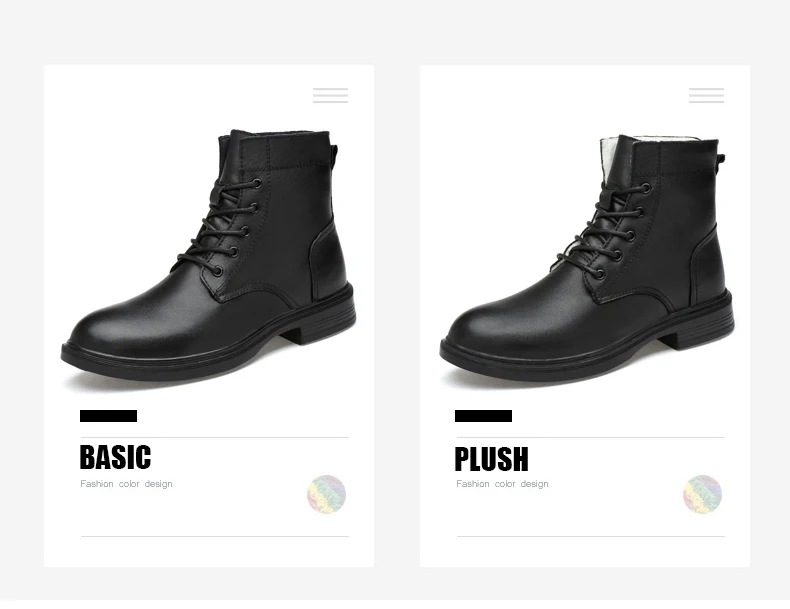Click the bottom divider line under PLUSH
Image resolution: width=790 pixels, height=609 pixels.
point(590,536)
